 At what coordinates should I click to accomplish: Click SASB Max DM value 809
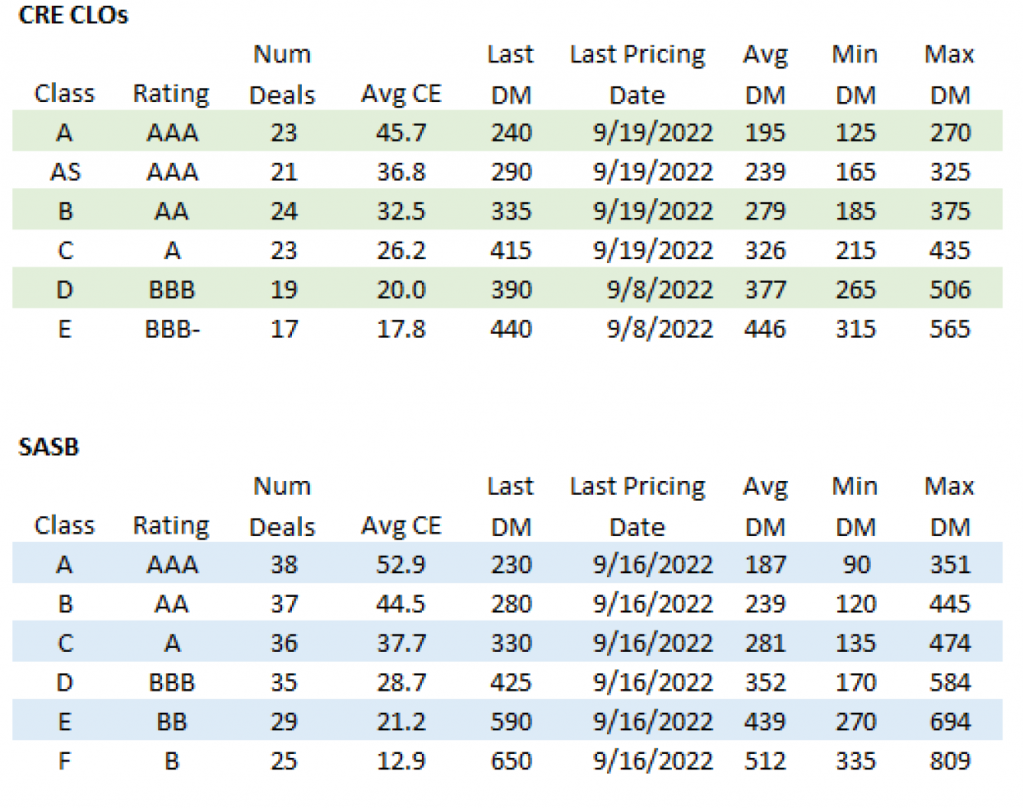tap(948, 761)
